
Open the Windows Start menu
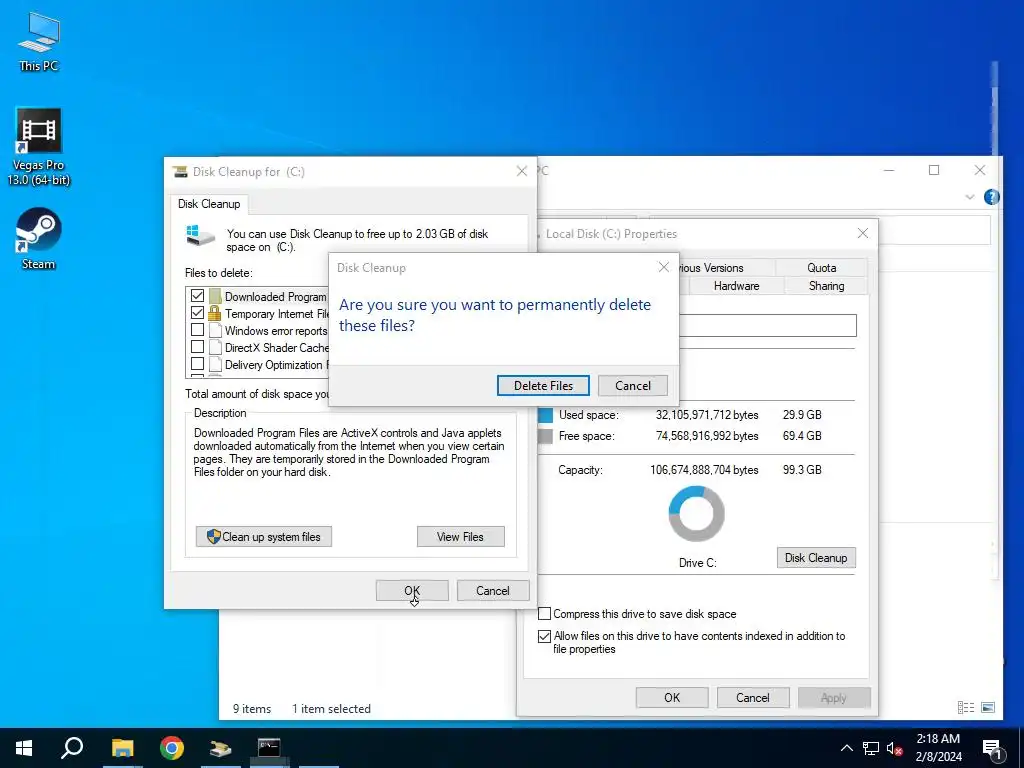pyautogui.click(x=24, y=748)
